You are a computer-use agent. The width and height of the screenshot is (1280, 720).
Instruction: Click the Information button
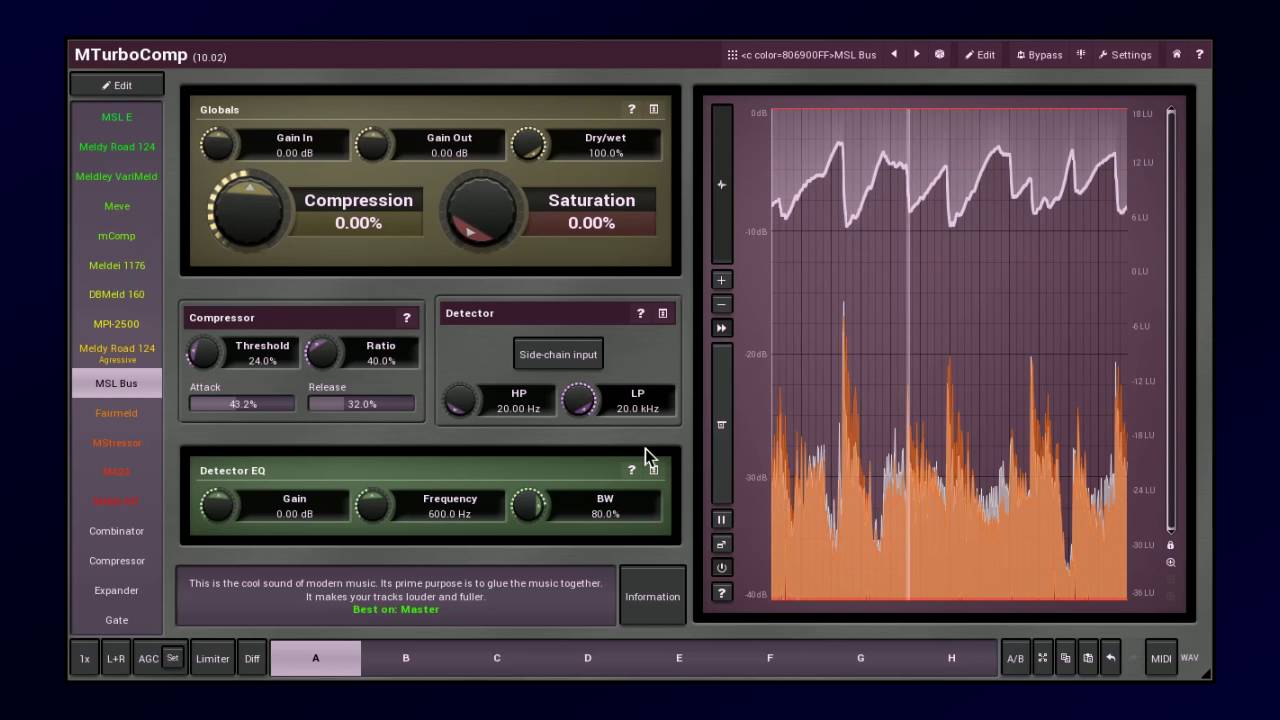pos(652,596)
